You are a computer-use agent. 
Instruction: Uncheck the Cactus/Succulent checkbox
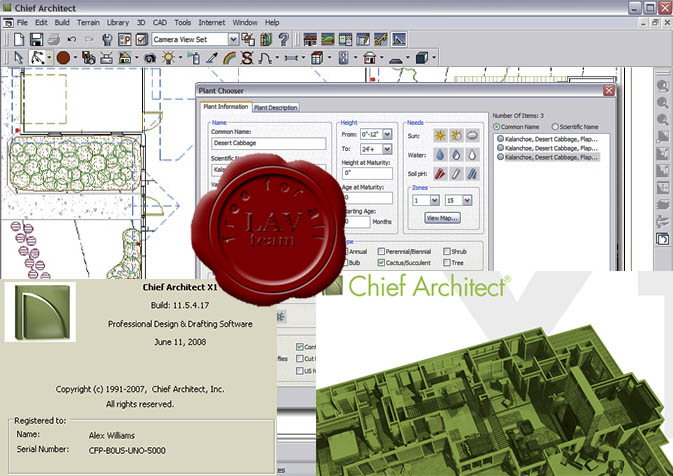pos(381,263)
